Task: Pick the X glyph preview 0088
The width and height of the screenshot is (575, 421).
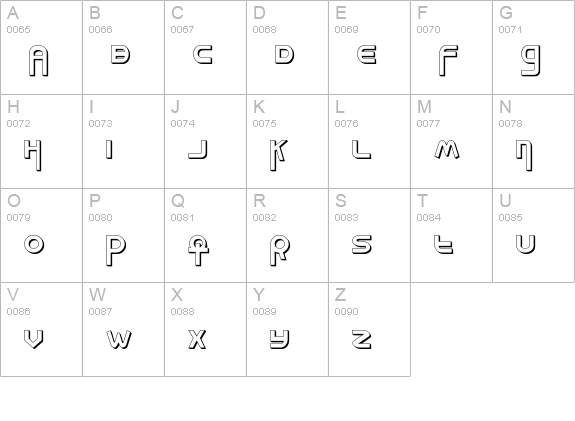Action: click(x=198, y=339)
